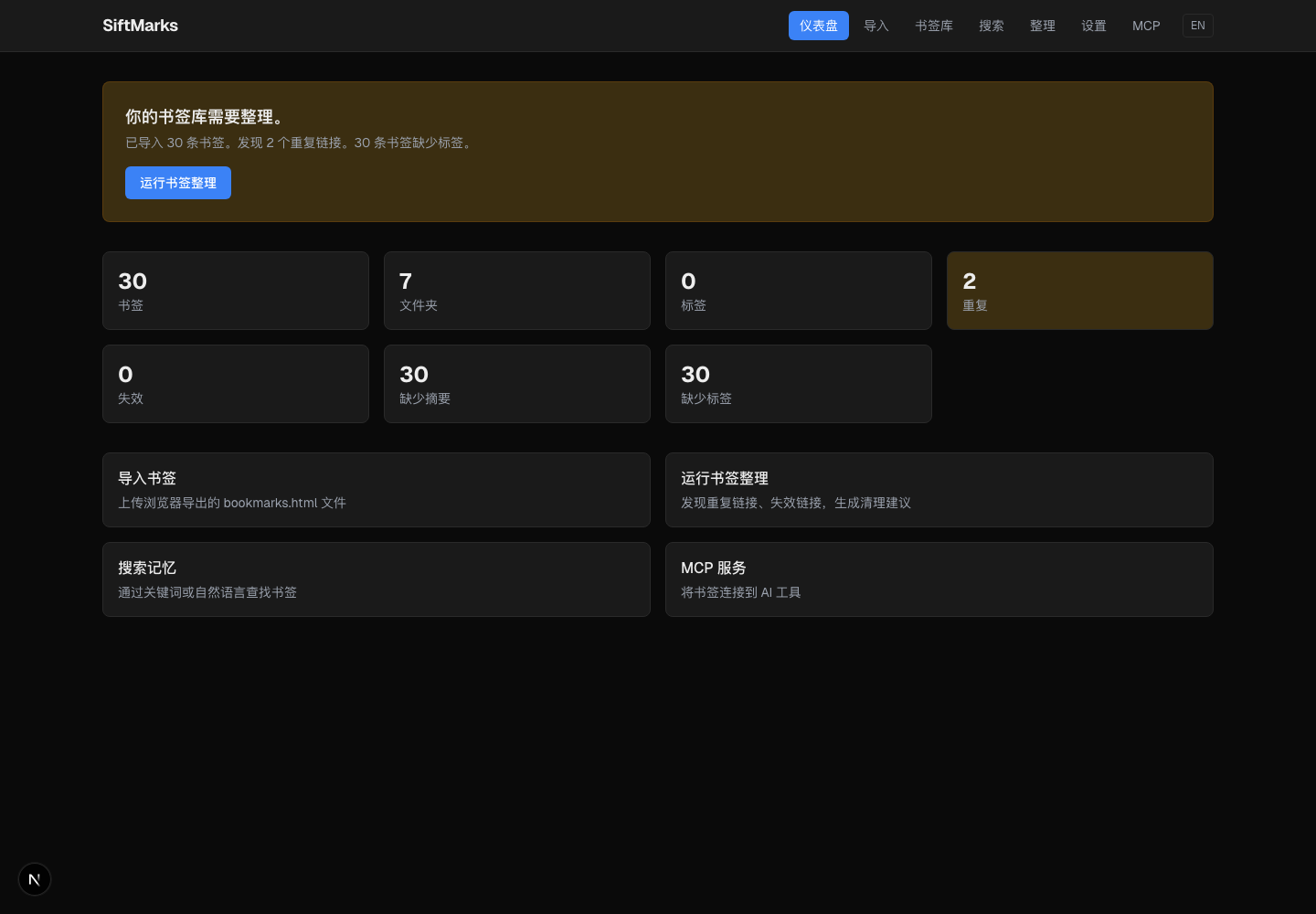Open the 30 缺少标签 stat card
1316x914 pixels.
tap(799, 384)
